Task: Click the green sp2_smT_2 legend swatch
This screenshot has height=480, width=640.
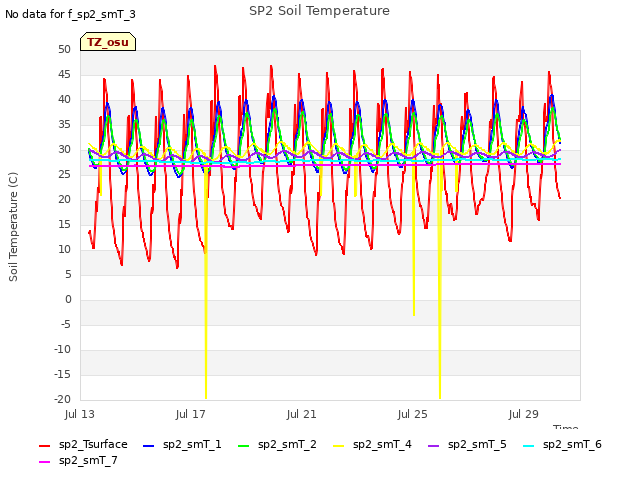Action: [243, 446]
